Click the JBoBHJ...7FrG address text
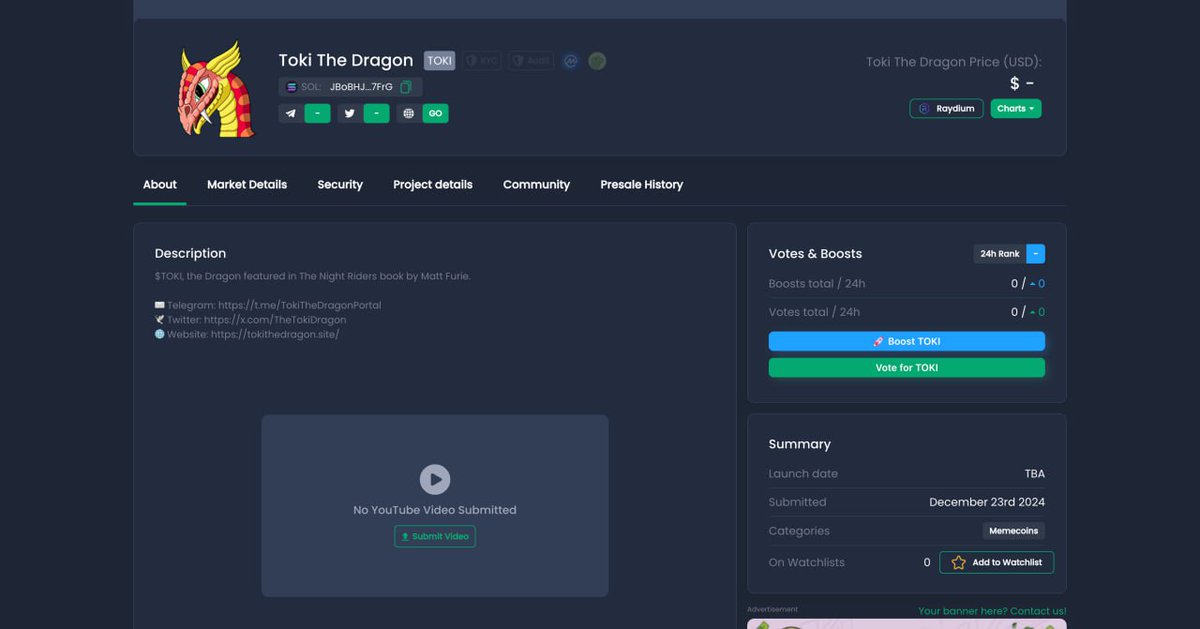The height and width of the screenshot is (629, 1200). pos(361,87)
